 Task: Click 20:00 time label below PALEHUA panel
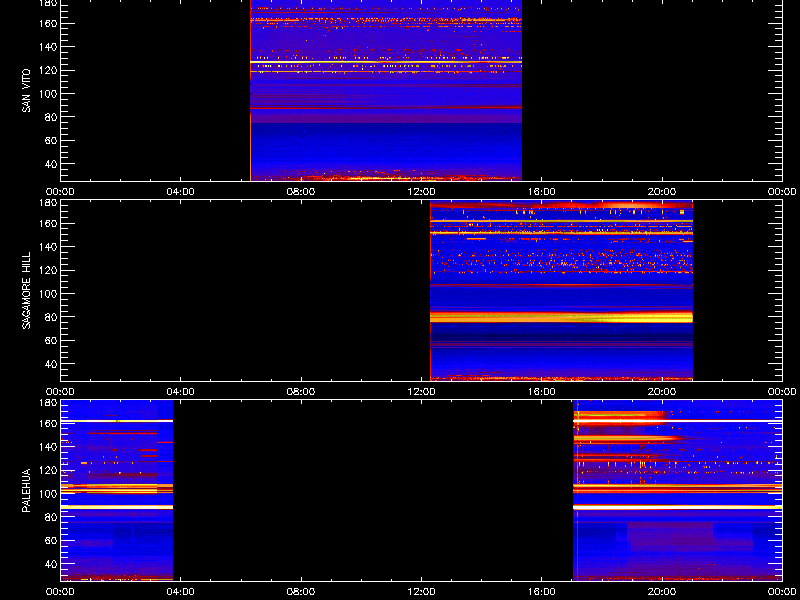[662, 592]
